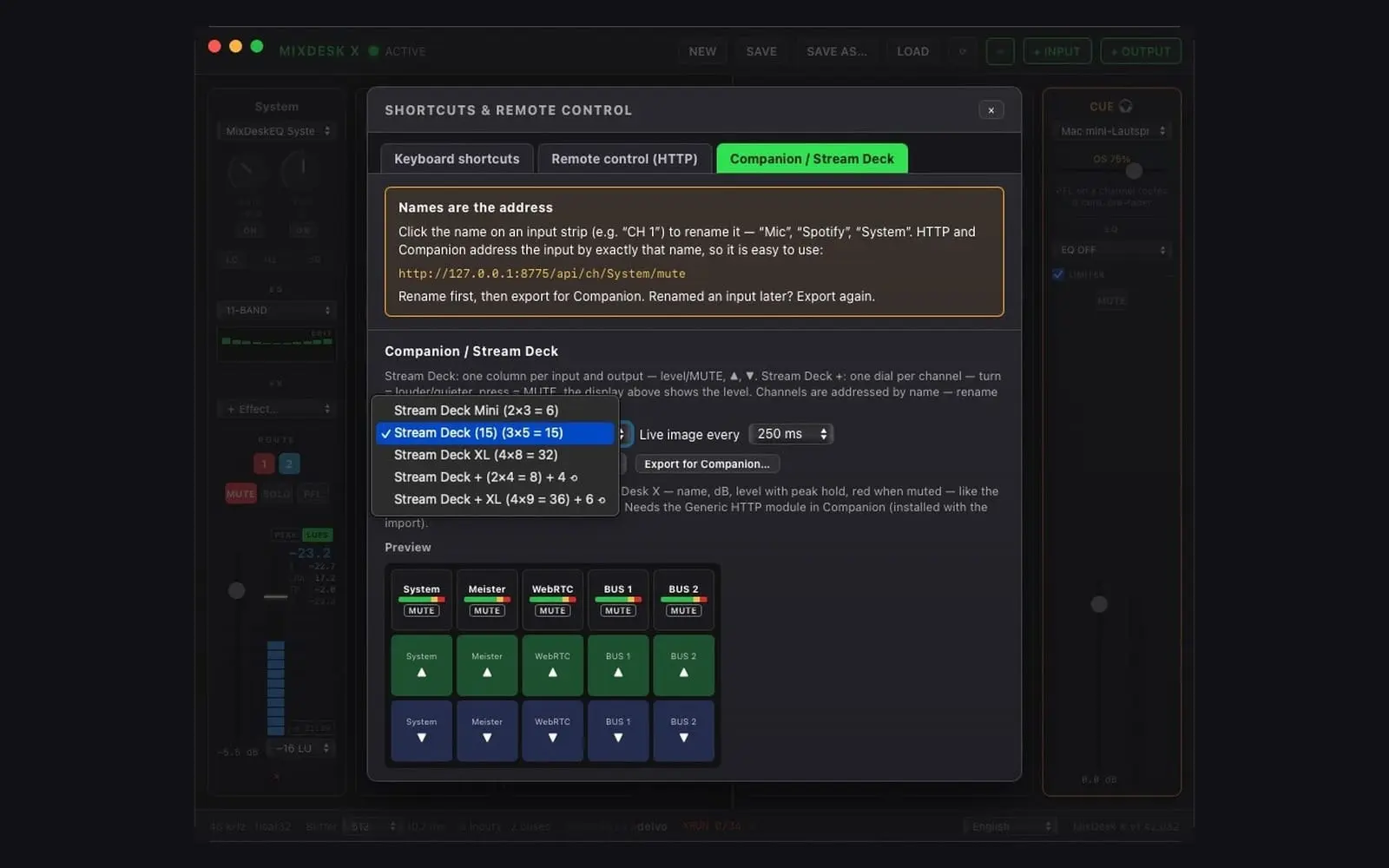This screenshot has height=868, width=1389.
Task: Click the CUE headphone icon
Action: [x=1126, y=106]
